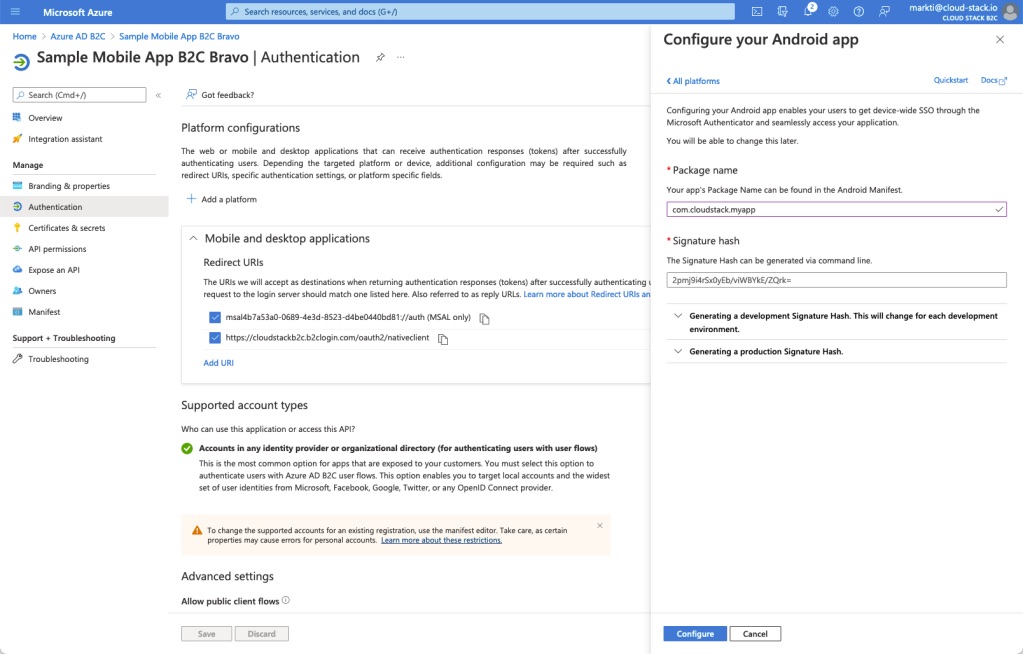Screen dimensions: 1023x654
Task: Click the plus icon for Add a platform
Action: tap(191, 198)
